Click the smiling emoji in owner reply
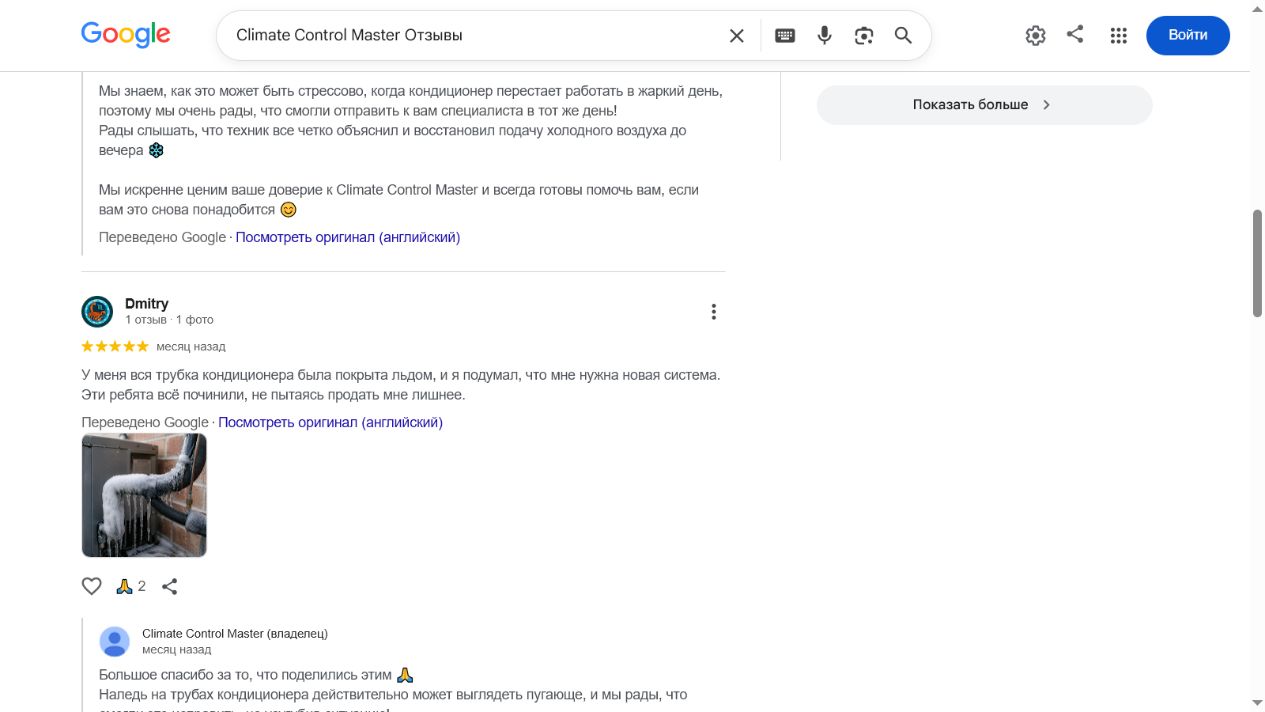The width and height of the screenshot is (1265, 712). click(289, 210)
